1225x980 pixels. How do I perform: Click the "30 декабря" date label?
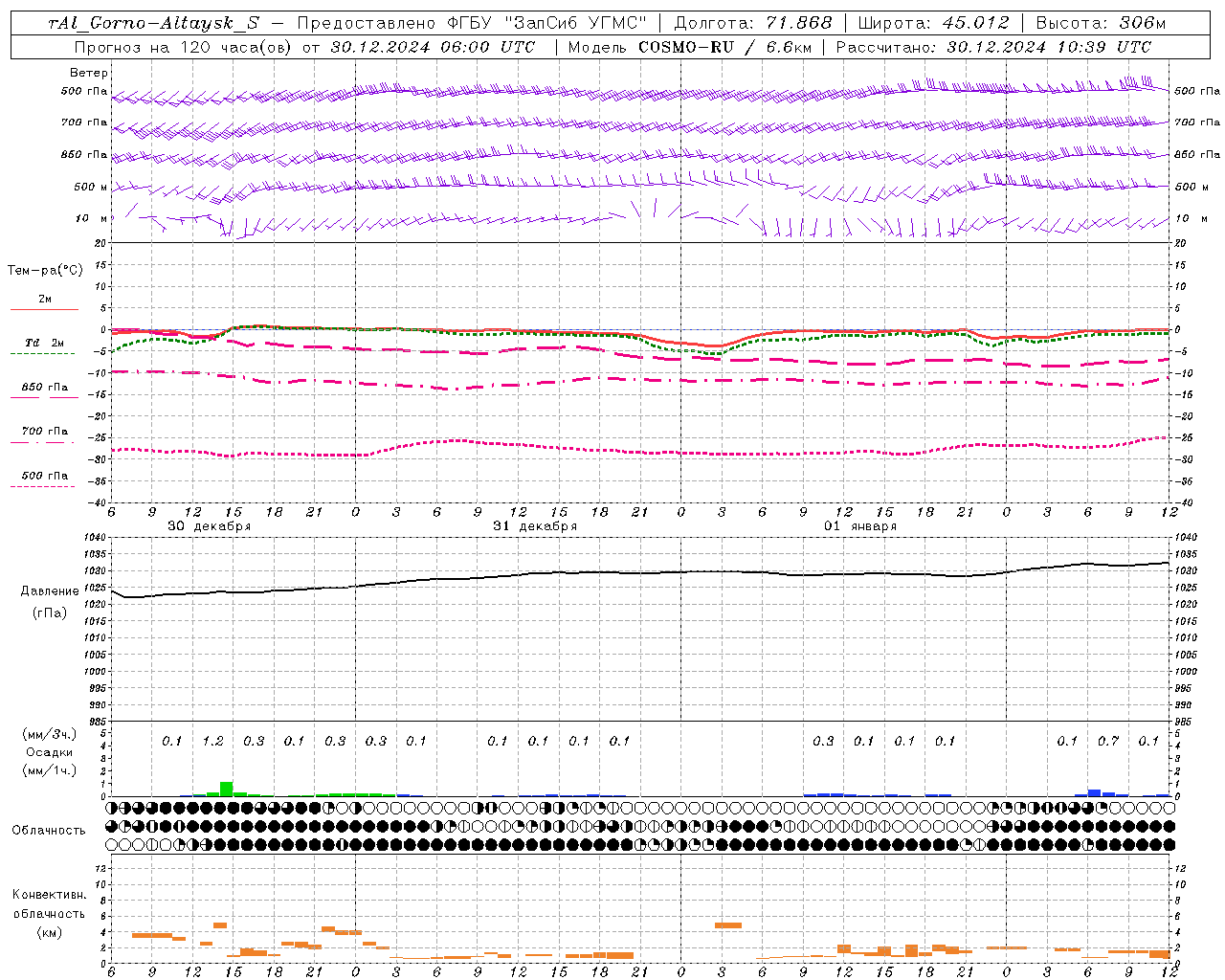[209, 526]
